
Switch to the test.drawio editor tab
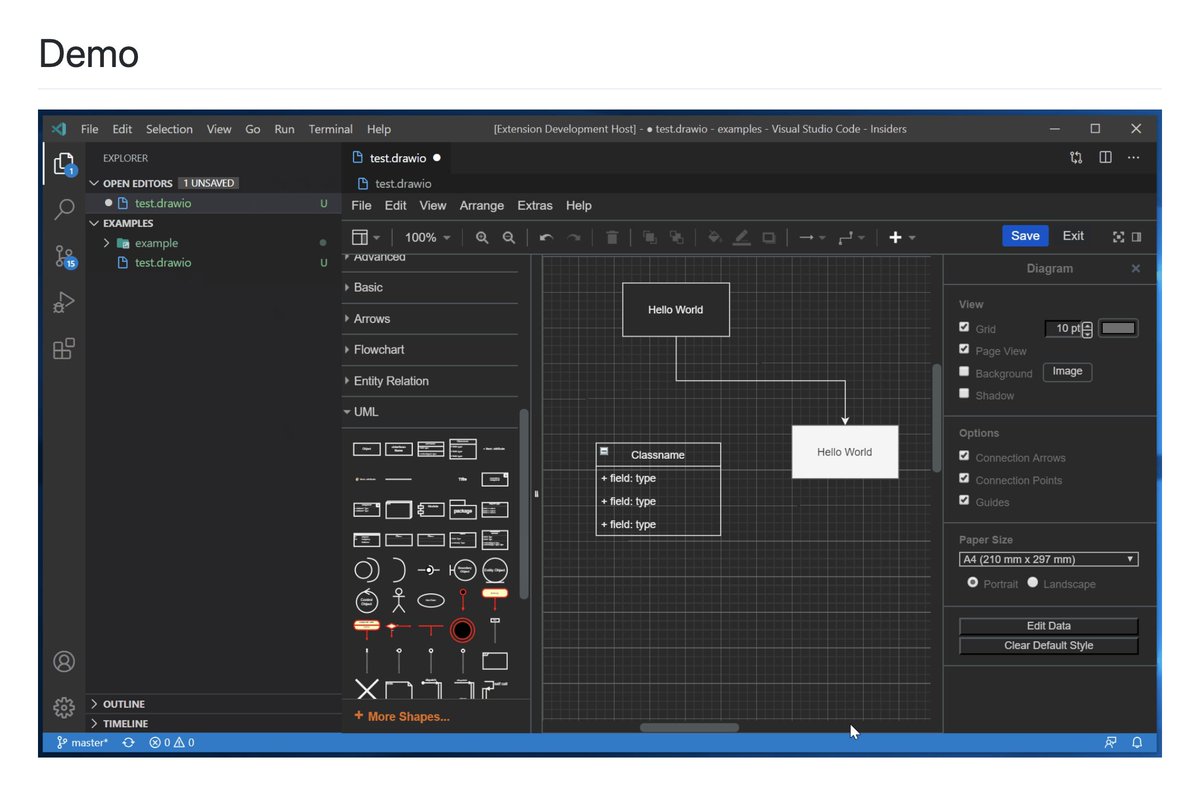click(396, 158)
